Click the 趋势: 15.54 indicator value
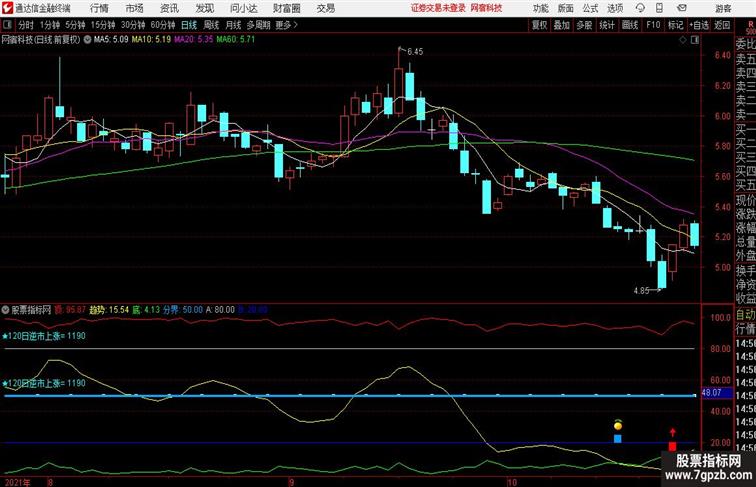This screenshot has width=756, height=487. coord(109,310)
